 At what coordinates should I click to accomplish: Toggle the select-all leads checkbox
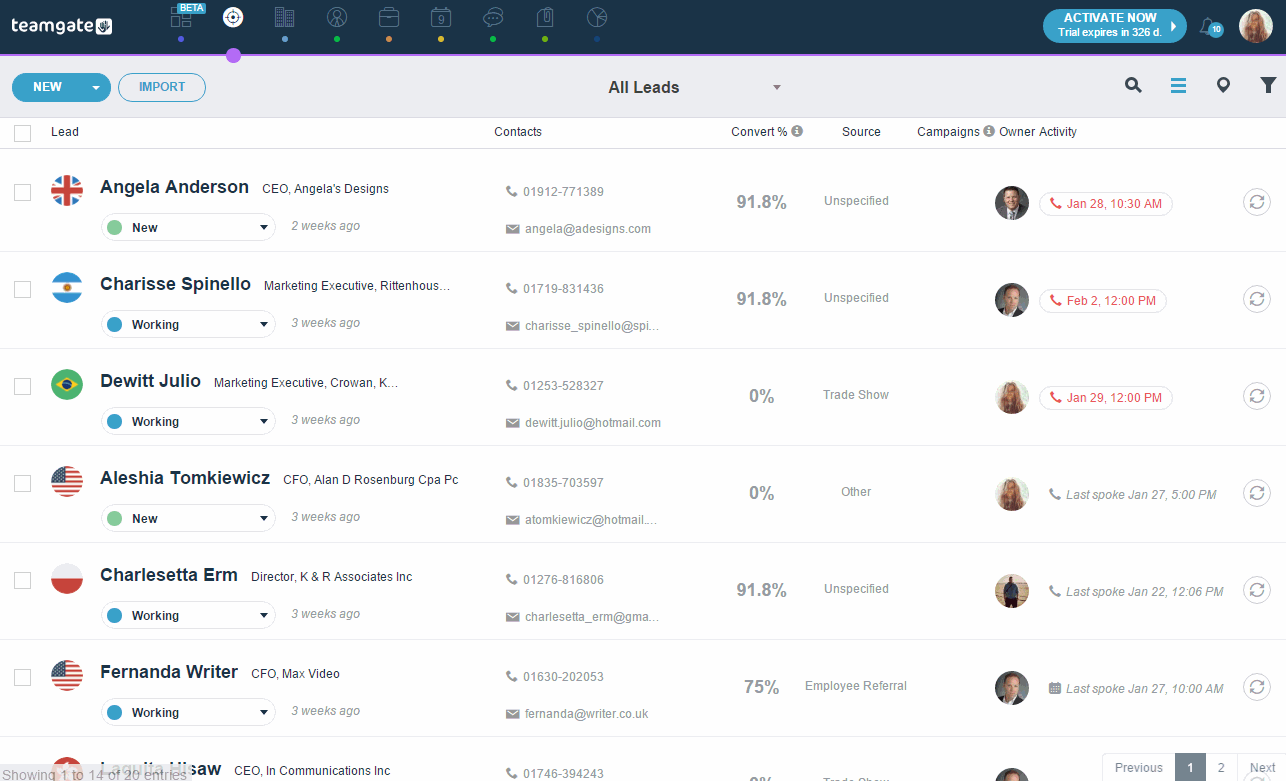pos(23,133)
